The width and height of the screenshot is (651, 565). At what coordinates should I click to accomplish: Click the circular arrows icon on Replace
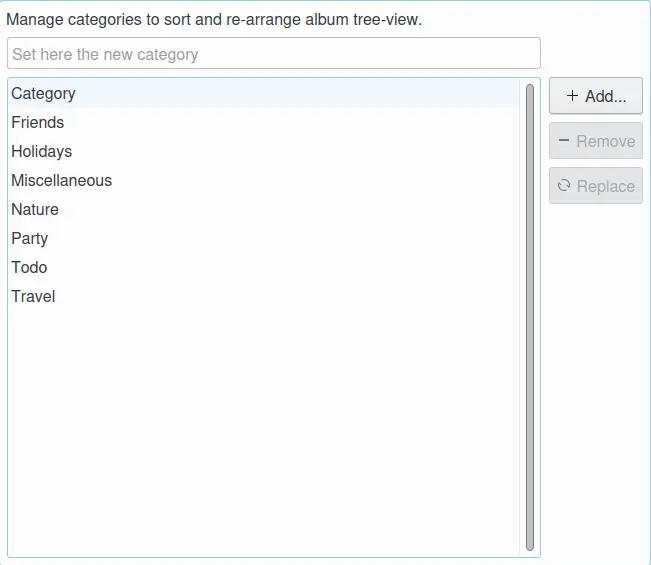(x=564, y=186)
